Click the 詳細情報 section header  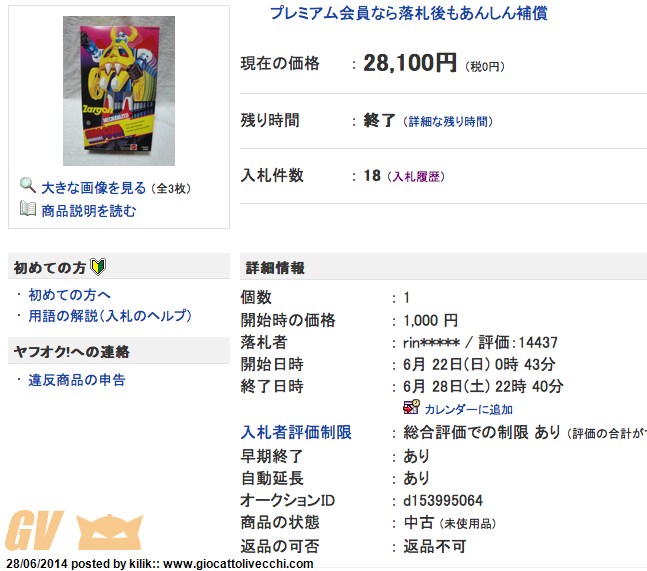click(x=275, y=268)
